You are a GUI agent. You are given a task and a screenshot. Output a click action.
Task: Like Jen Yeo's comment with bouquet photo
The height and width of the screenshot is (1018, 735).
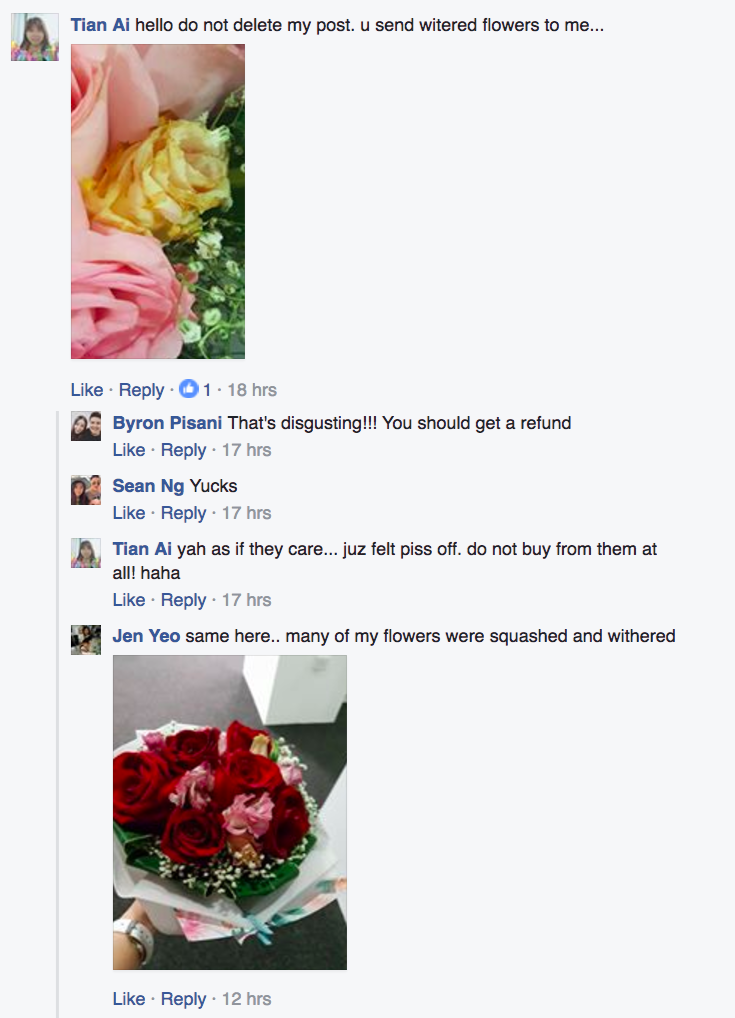click(129, 999)
